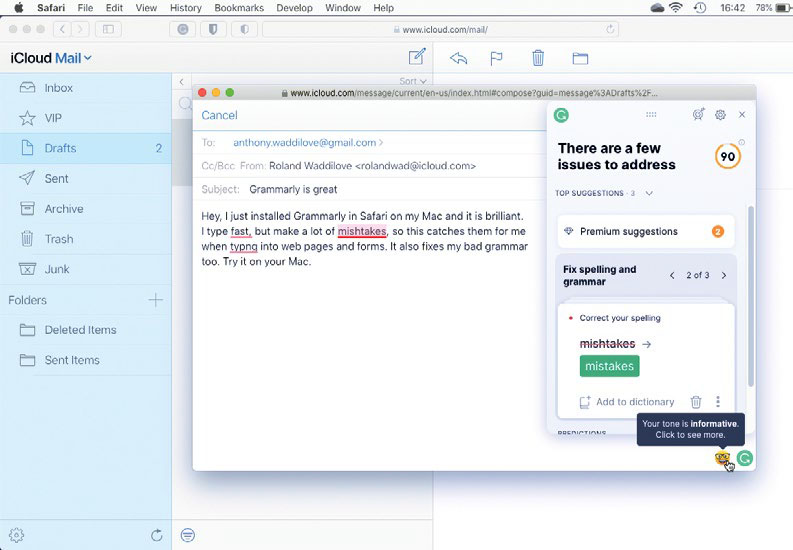The height and width of the screenshot is (550, 793).
Task: Select the Inbox mailbox
Action: click(x=85, y=88)
